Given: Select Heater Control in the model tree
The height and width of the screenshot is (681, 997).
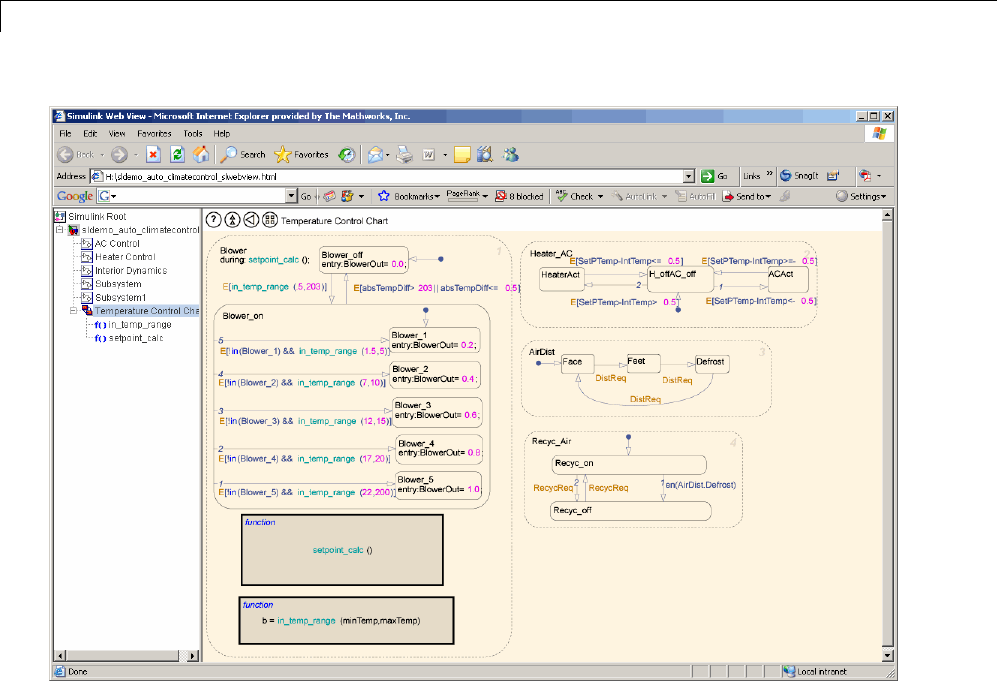Looking at the screenshot, I should point(123,257).
